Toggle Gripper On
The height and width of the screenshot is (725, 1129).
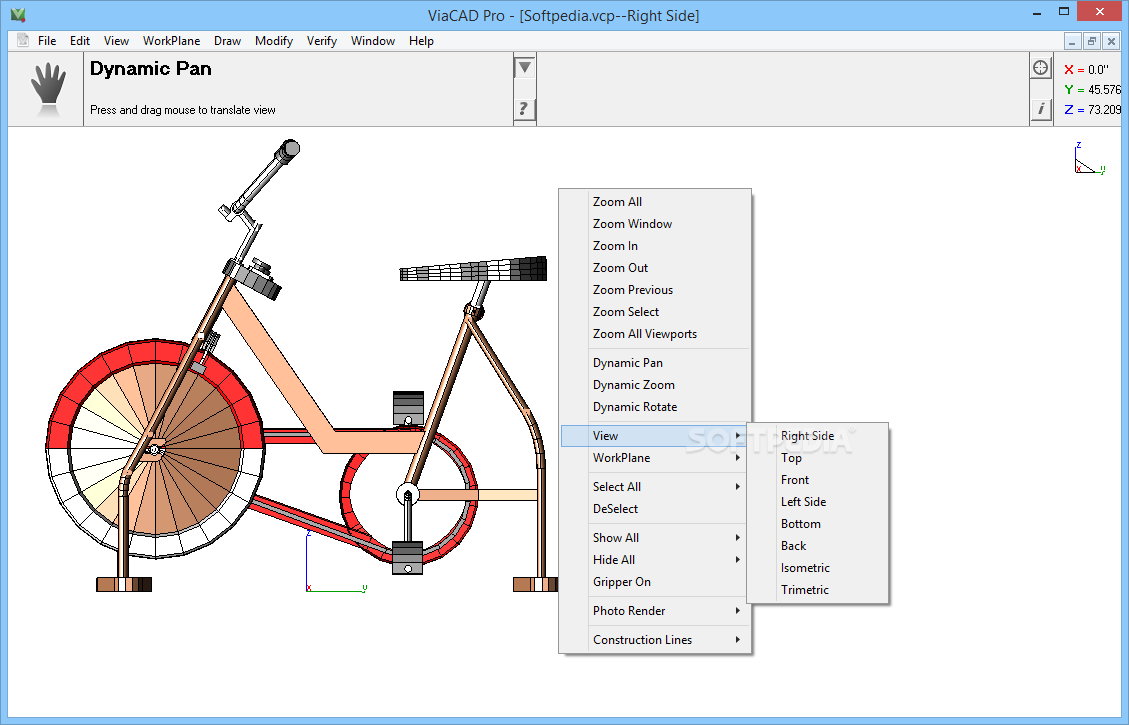[655, 582]
